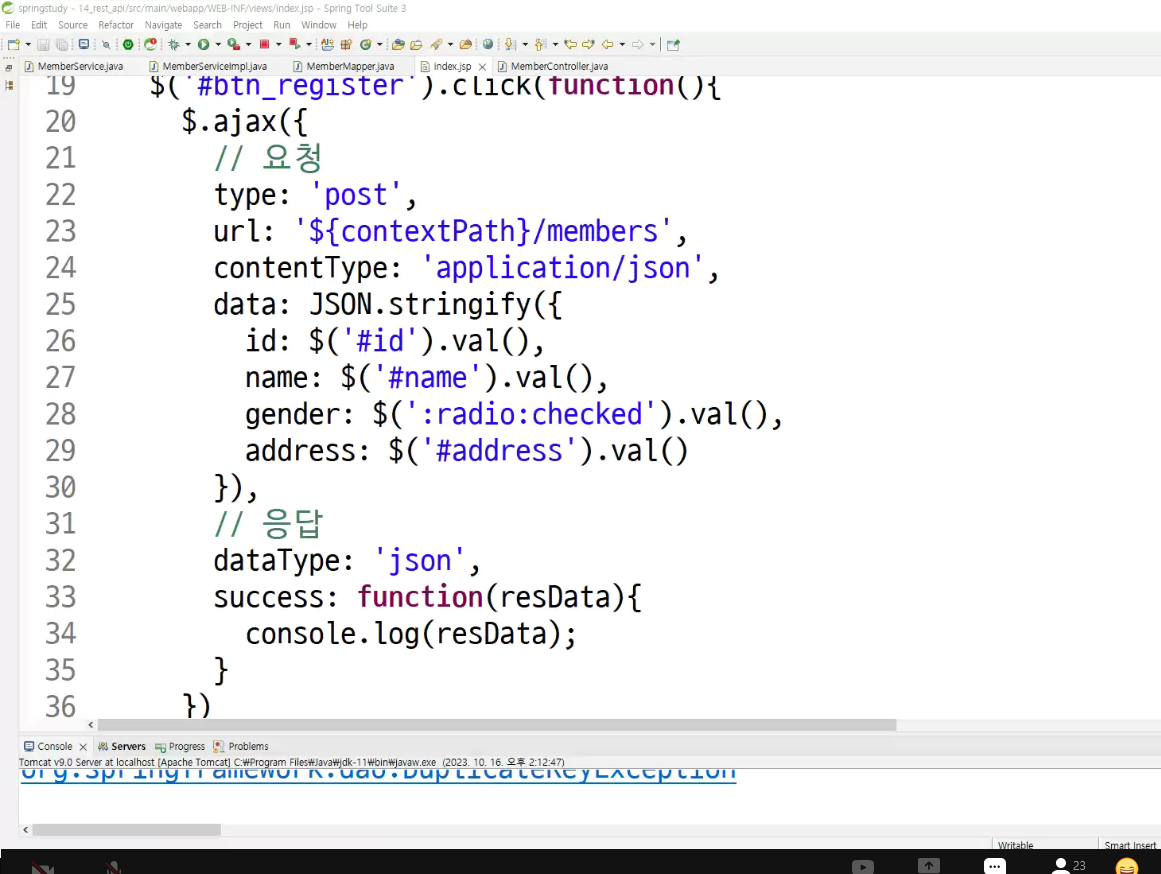
Task: Open the Project menu
Action: click(x=247, y=24)
